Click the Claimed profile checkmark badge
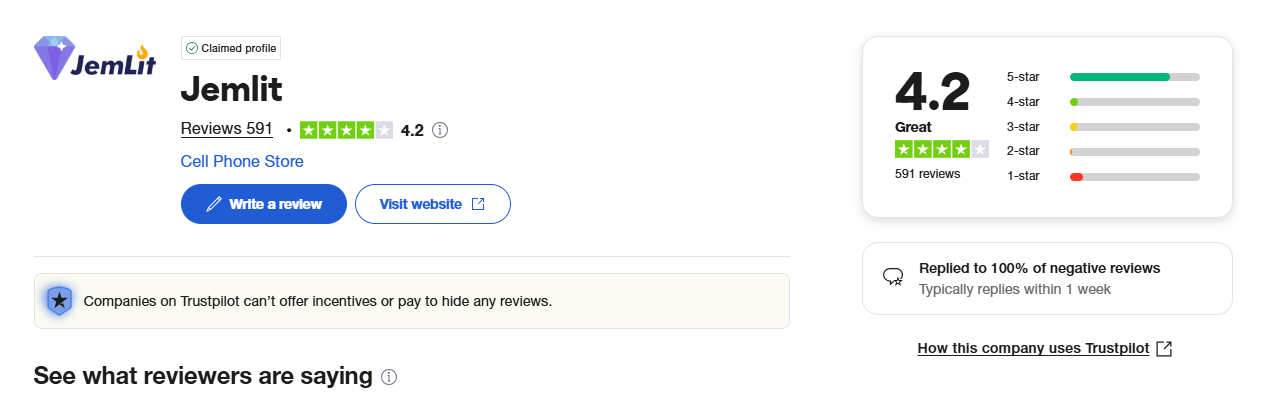The height and width of the screenshot is (403, 1267). [x=231, y=48]
